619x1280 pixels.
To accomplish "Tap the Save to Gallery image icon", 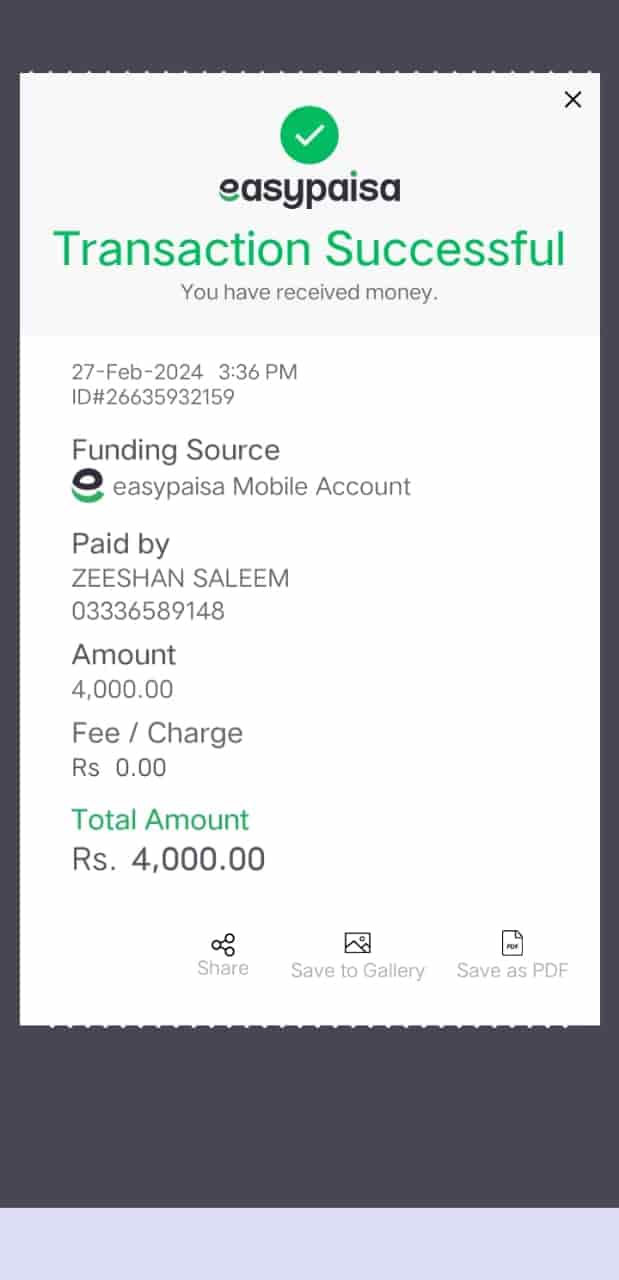I will pos(358,943).
